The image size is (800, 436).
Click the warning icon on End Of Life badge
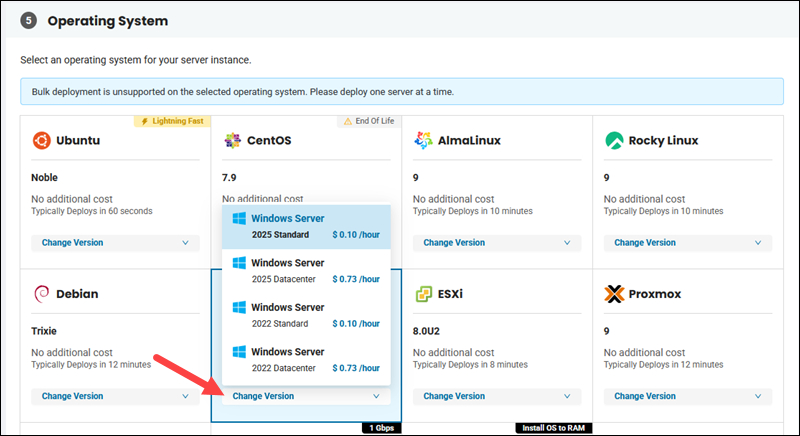pos(347,121)
